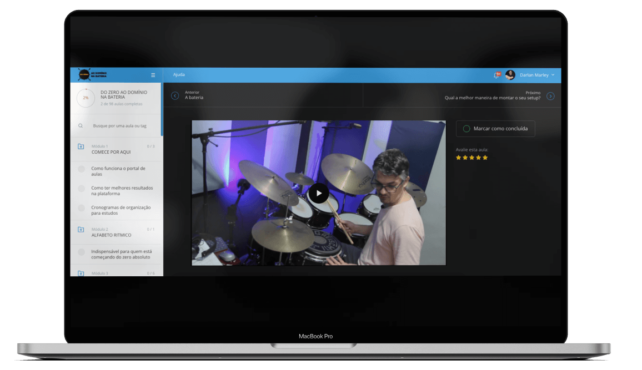Mark 'Como funciona o portal de aulas' complete circle

[81, 169]
